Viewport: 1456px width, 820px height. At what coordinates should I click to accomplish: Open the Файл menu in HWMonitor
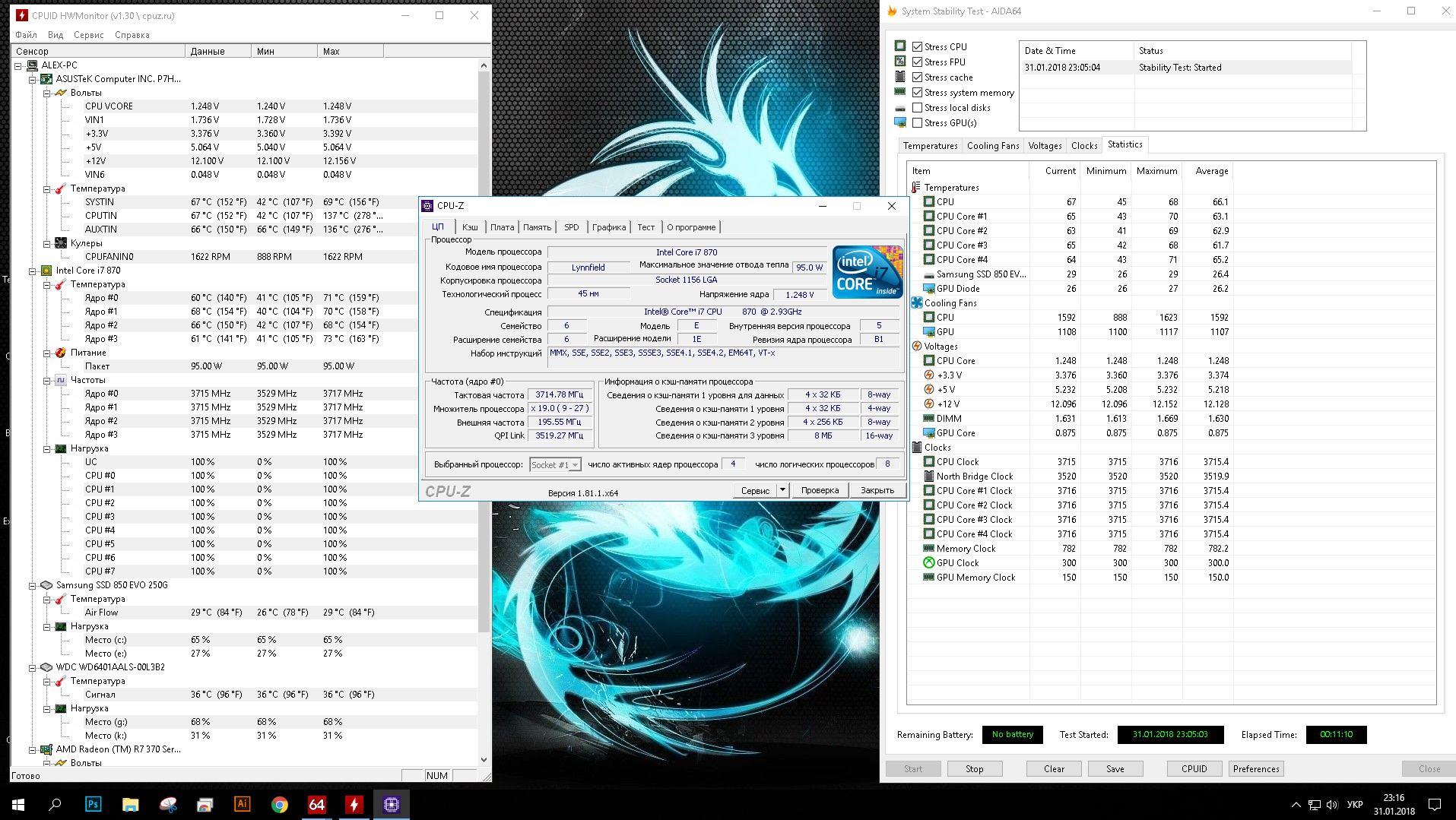(x=26, y=35)
